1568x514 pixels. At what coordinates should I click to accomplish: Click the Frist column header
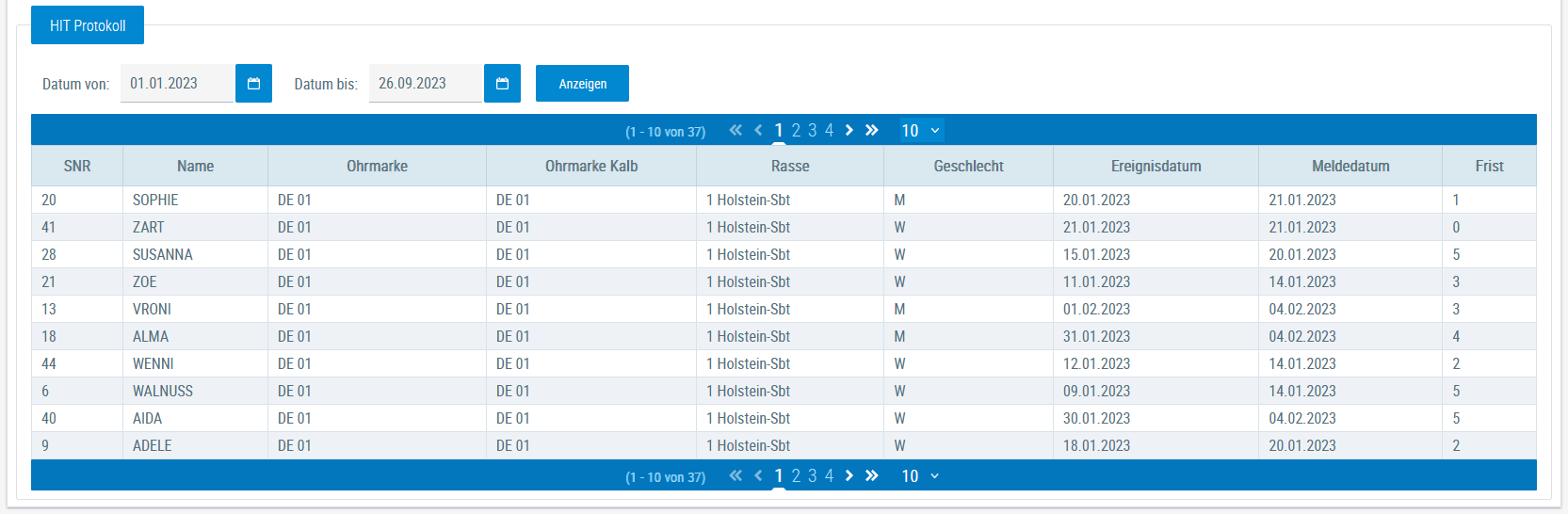(x=1489, y=166)
